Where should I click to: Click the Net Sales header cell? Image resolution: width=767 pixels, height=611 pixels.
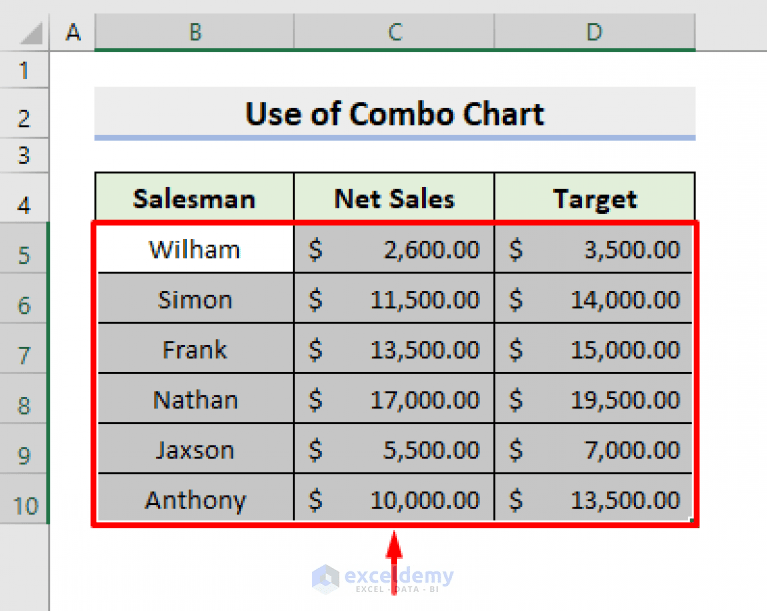coord(394,199)
